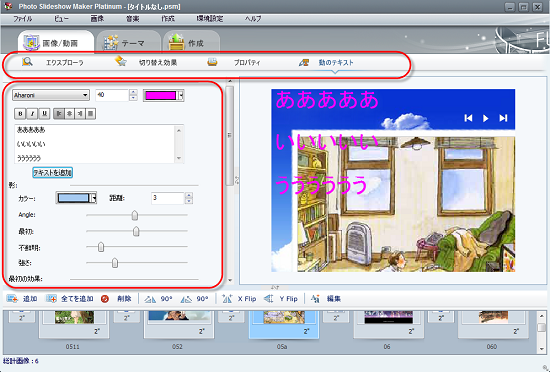Expand the Aharoni font dropdown
This screenshot has height=372, width=550.
tap(85, 95)
